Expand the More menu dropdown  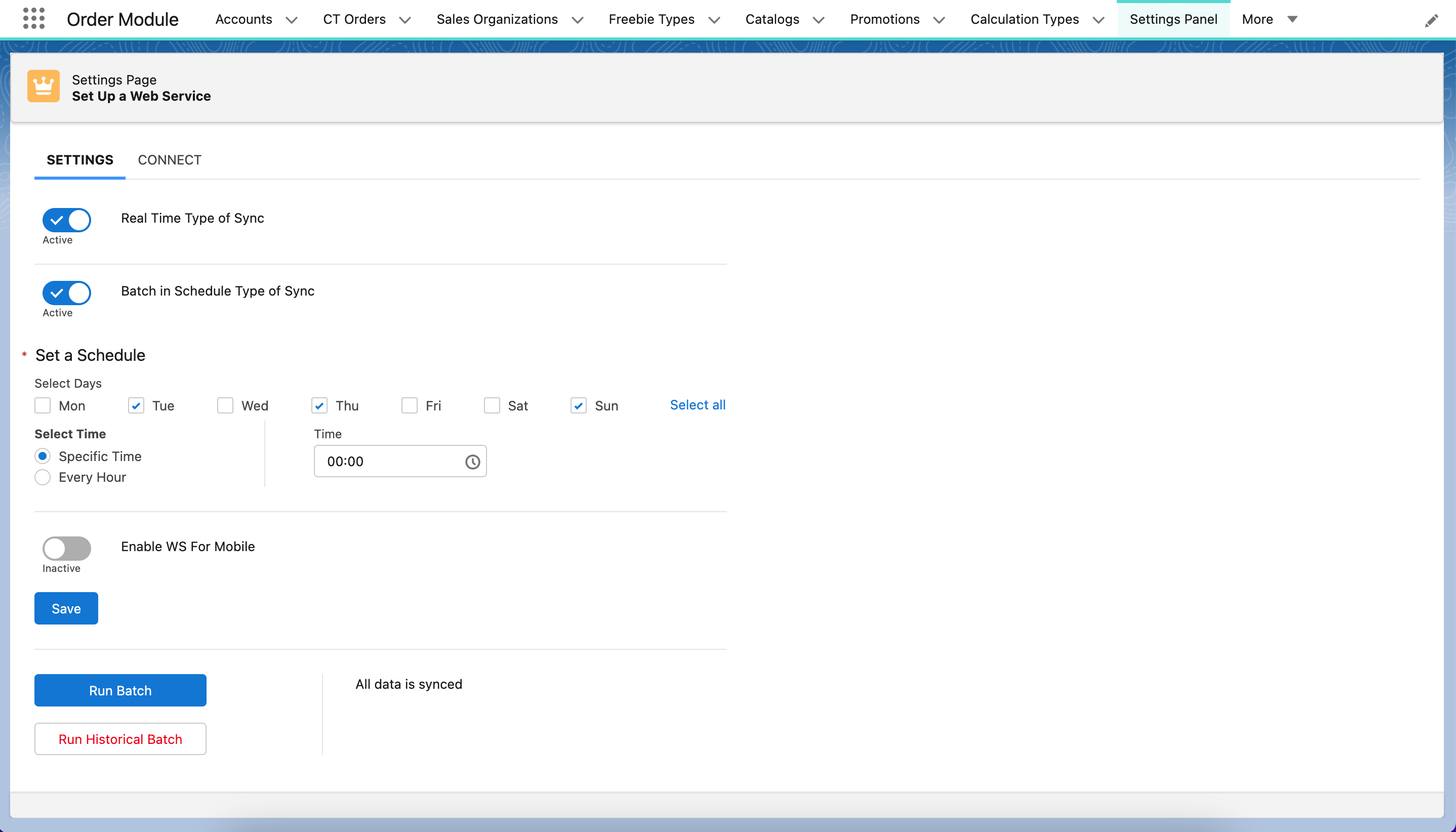1292,19
